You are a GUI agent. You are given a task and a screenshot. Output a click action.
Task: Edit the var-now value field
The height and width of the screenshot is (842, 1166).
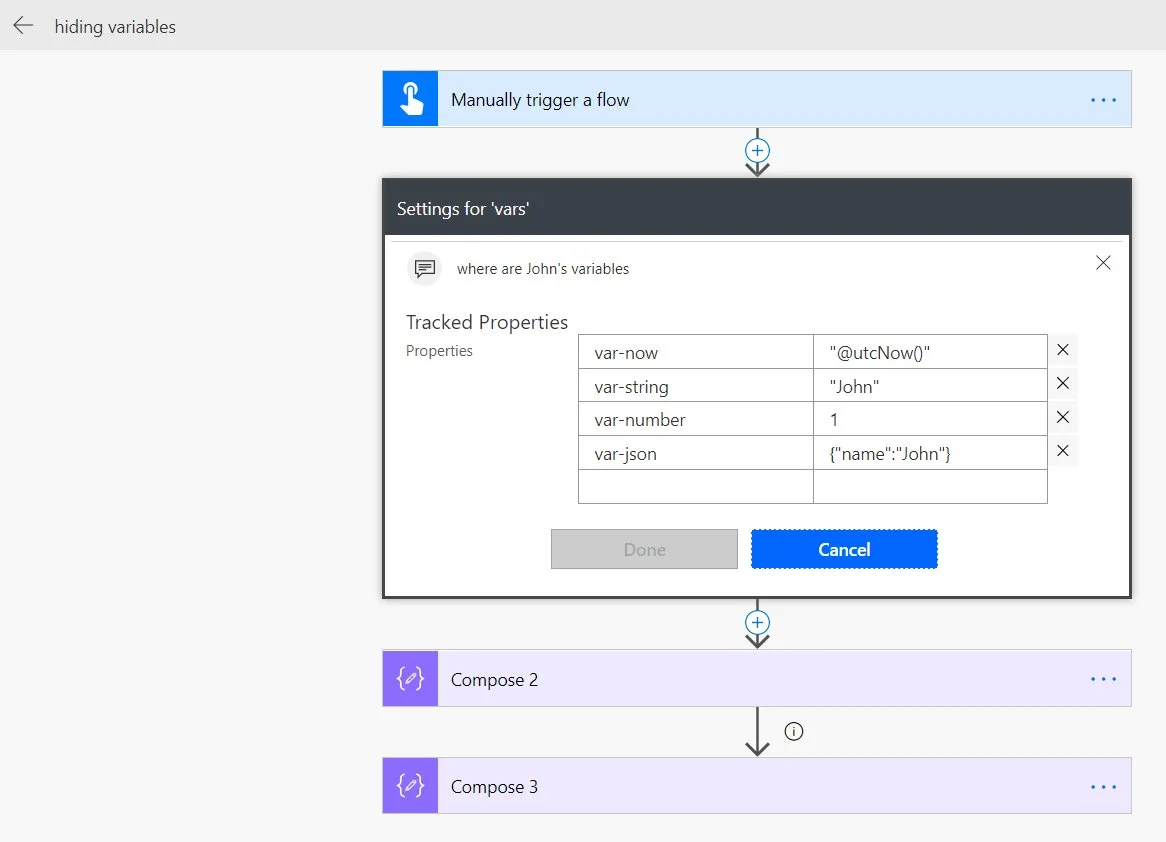929,352
